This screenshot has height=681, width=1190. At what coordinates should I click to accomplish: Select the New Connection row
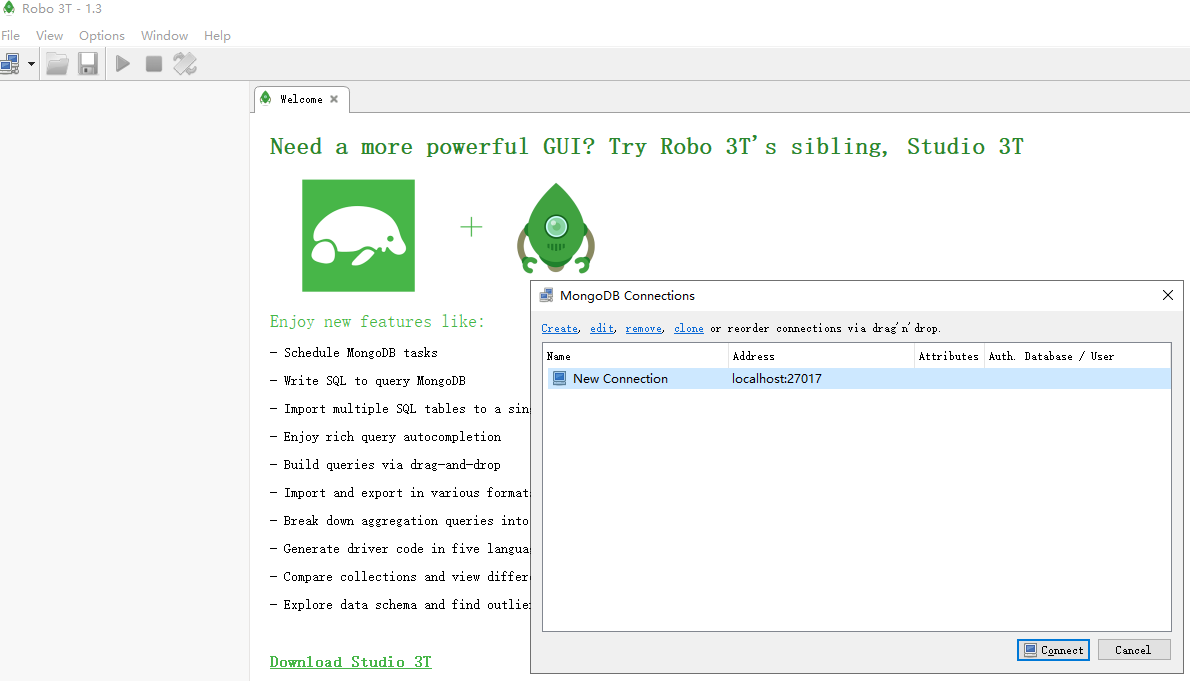[858, 379]
